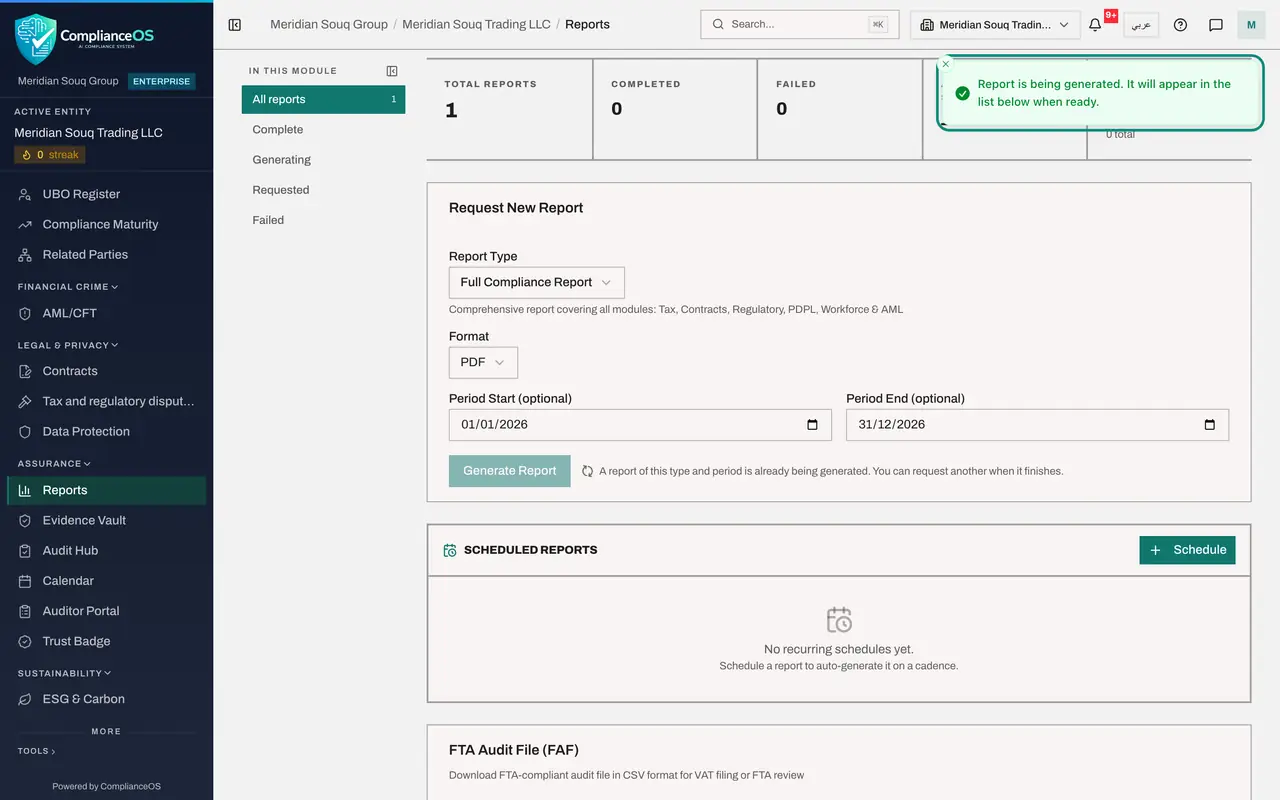Screen dimensions: 1280x800
Task: Select Reports in sidebar
Action: 107,490
